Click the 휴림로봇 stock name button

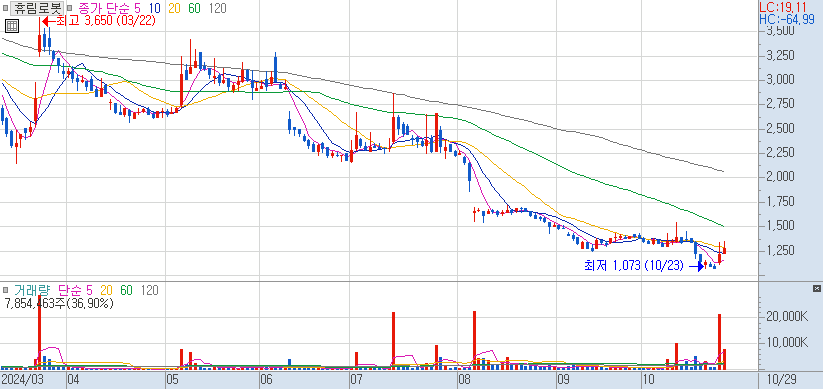[x=37, y=8]
